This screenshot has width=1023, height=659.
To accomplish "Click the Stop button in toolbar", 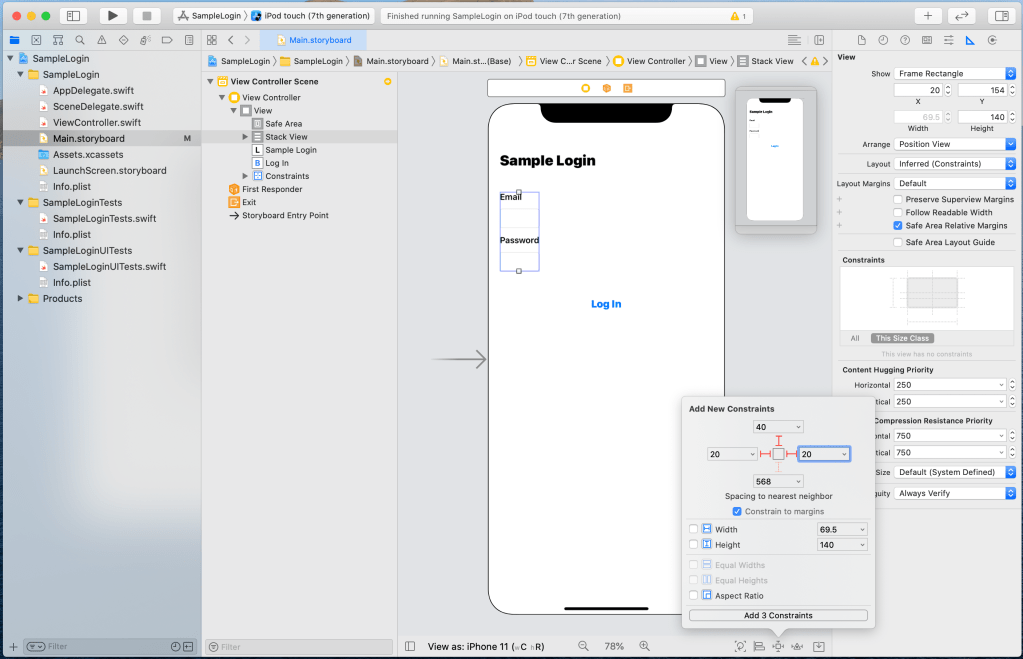I will (146, 16).
